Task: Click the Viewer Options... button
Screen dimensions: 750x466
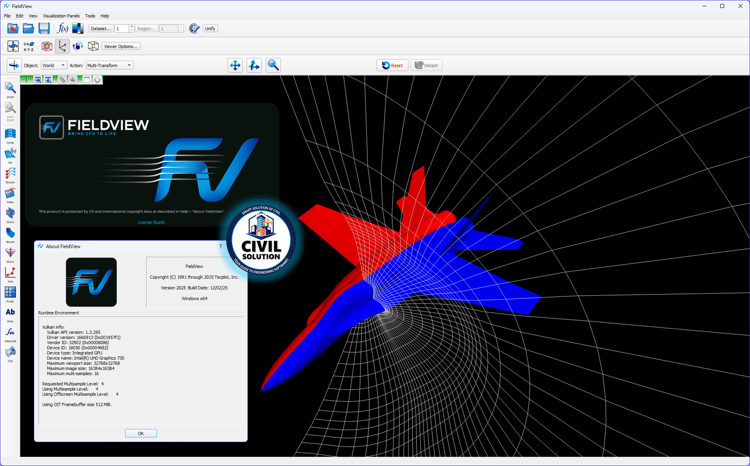Action: (x=121, y=46)
